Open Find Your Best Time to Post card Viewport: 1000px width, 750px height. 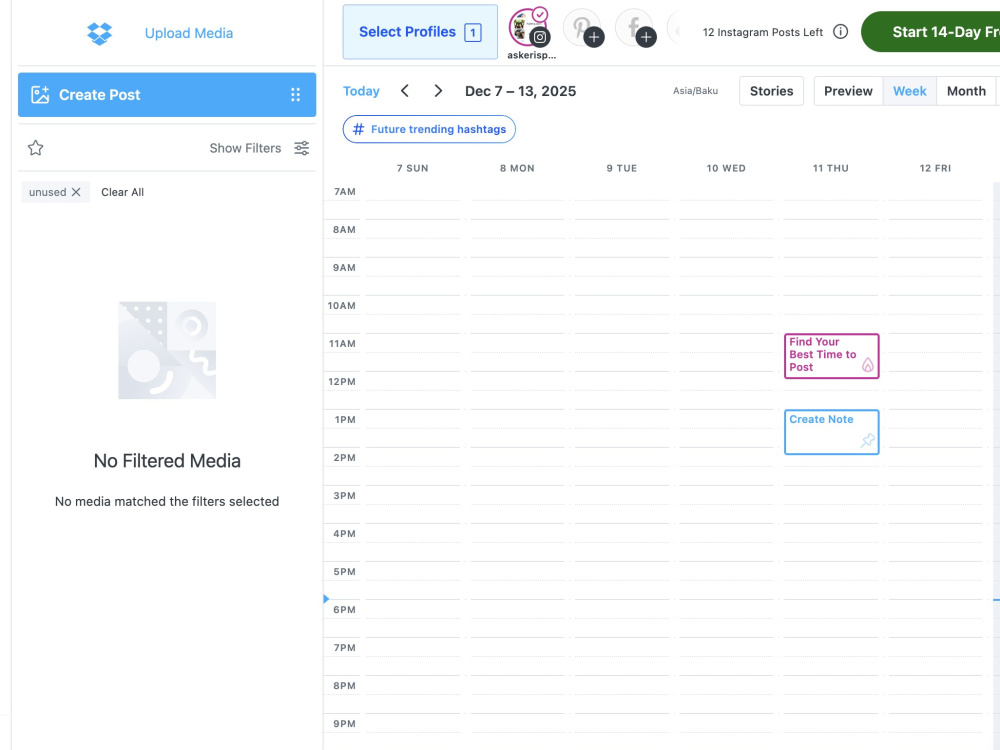pos(832,356)
